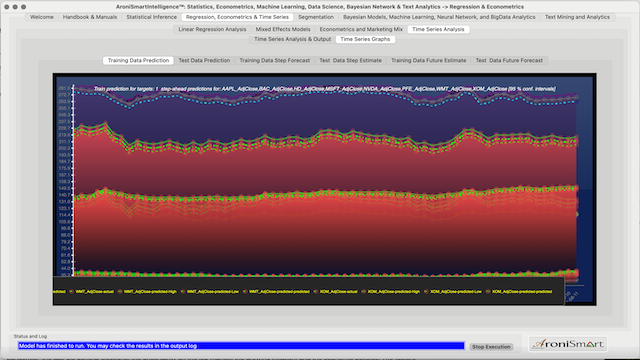Click the status log message field
The image size is (640, 360).
[241, 346]
